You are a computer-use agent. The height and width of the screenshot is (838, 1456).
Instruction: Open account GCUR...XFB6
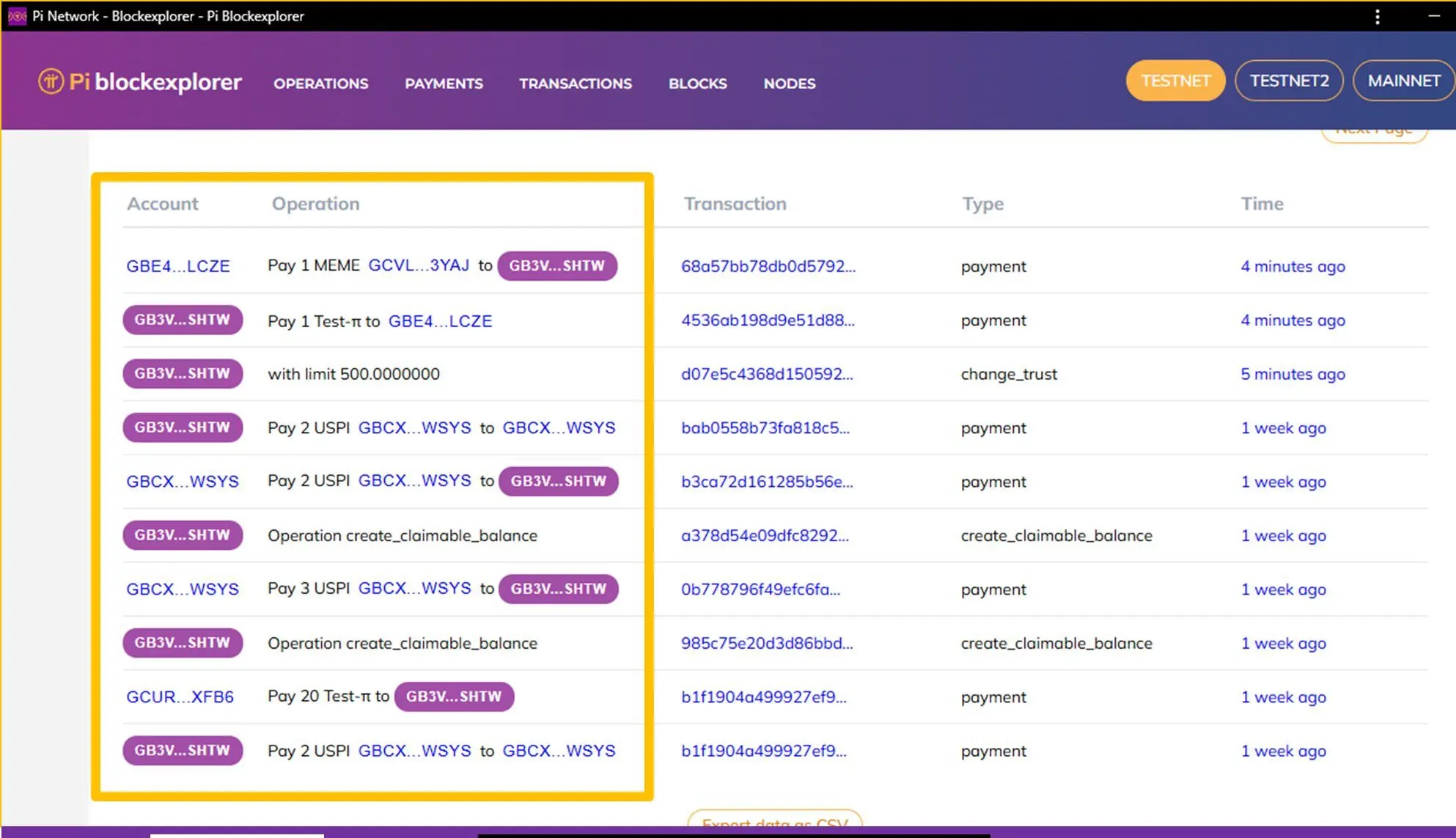(180, 697)
